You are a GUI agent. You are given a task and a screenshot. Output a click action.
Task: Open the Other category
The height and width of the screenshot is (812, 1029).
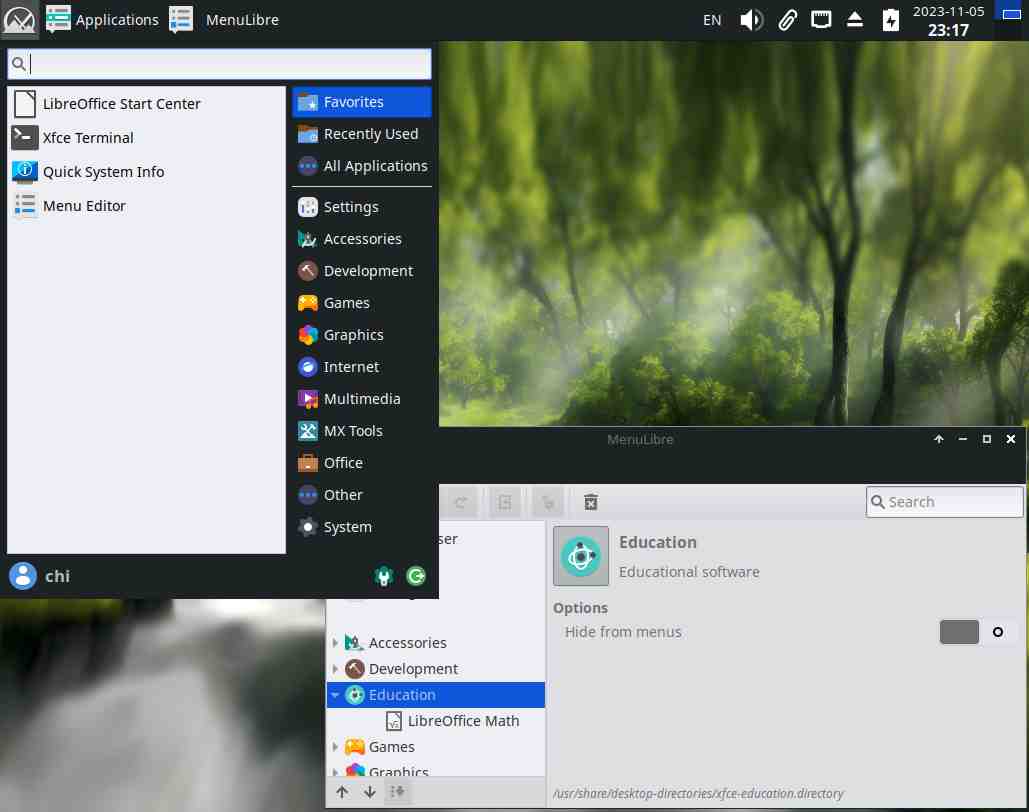pyautogui.click(x=362, y=495)
